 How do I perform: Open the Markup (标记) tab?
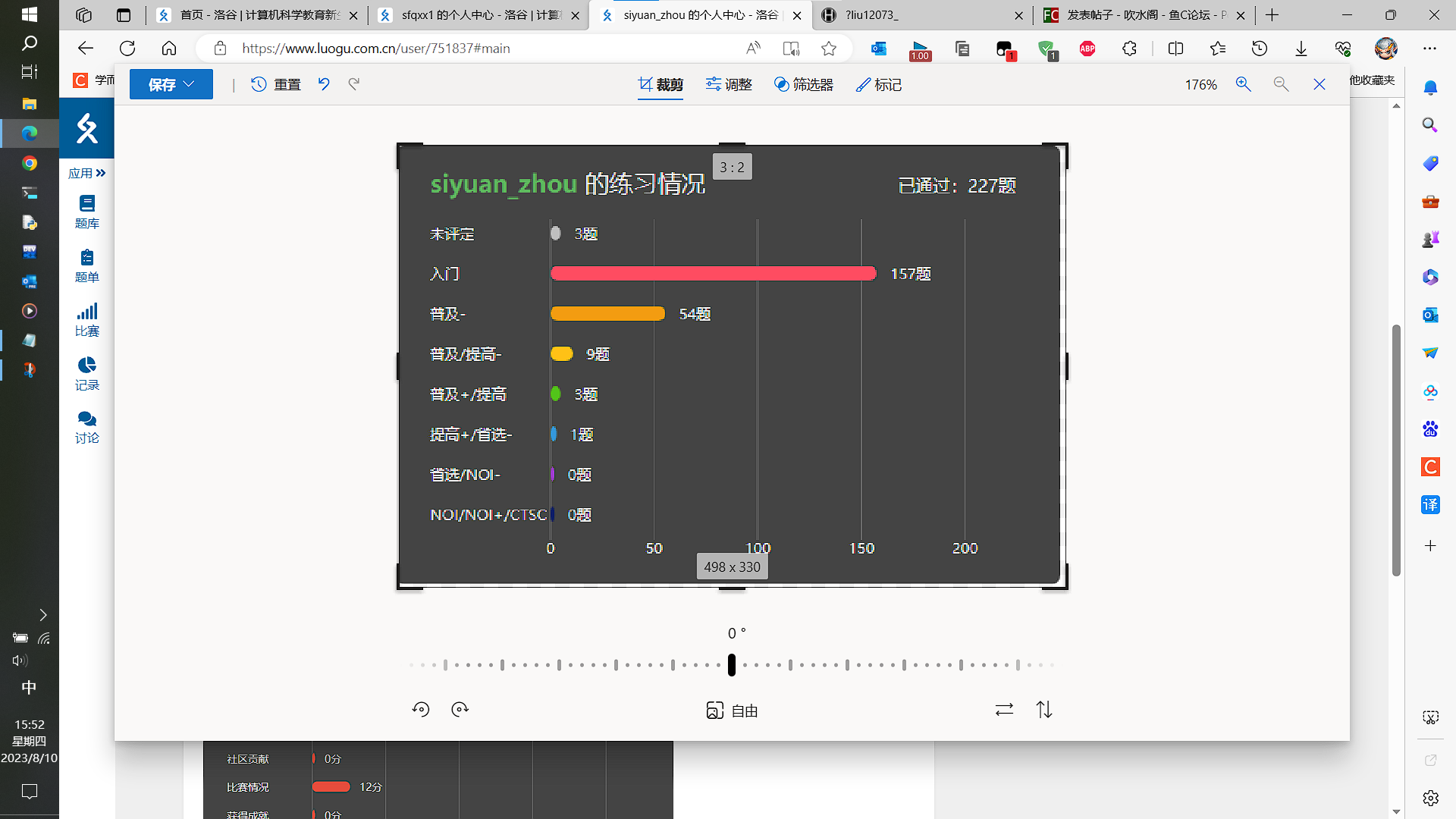click(x=879, y=84)
